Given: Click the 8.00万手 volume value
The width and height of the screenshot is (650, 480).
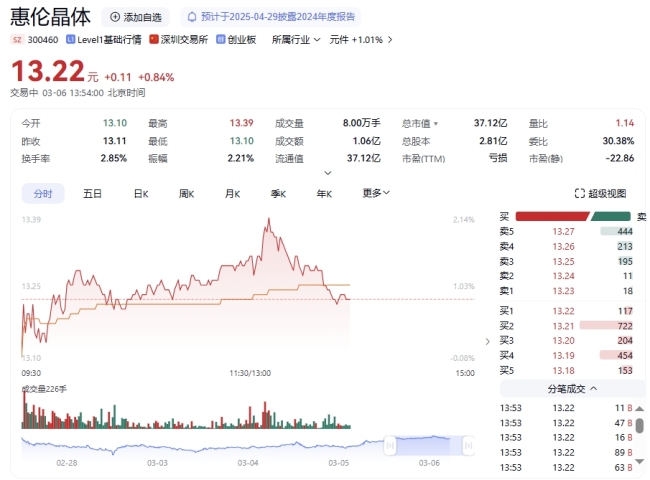Looking at the screenshot, I should point(361,123).
